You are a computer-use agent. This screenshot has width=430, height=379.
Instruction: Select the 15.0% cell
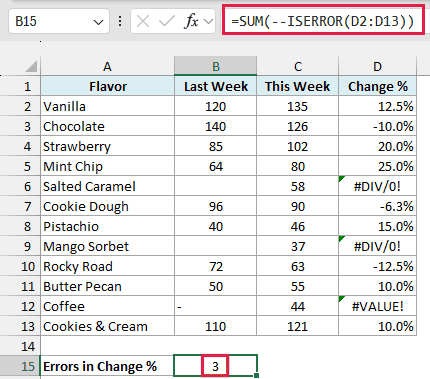tap(377, 226)
